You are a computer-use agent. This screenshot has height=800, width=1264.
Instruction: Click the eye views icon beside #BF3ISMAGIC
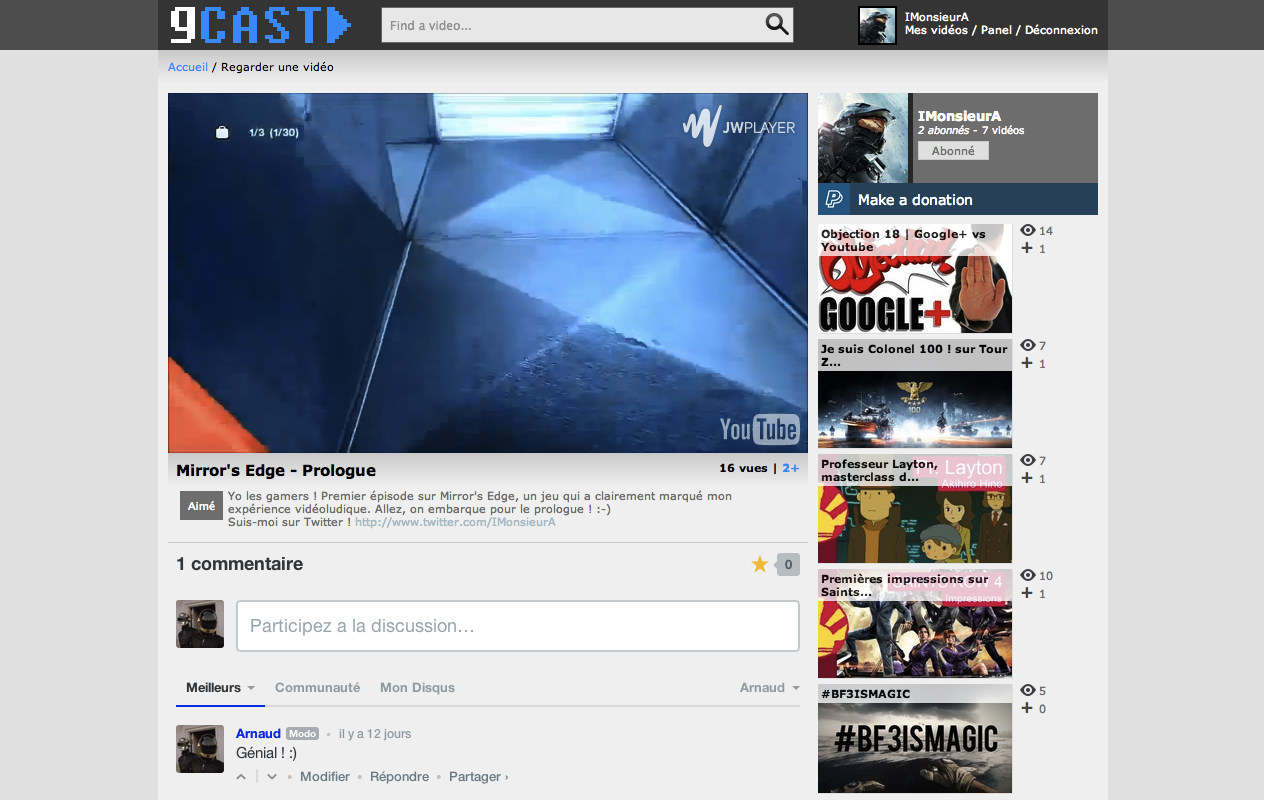coord(1027,690)
